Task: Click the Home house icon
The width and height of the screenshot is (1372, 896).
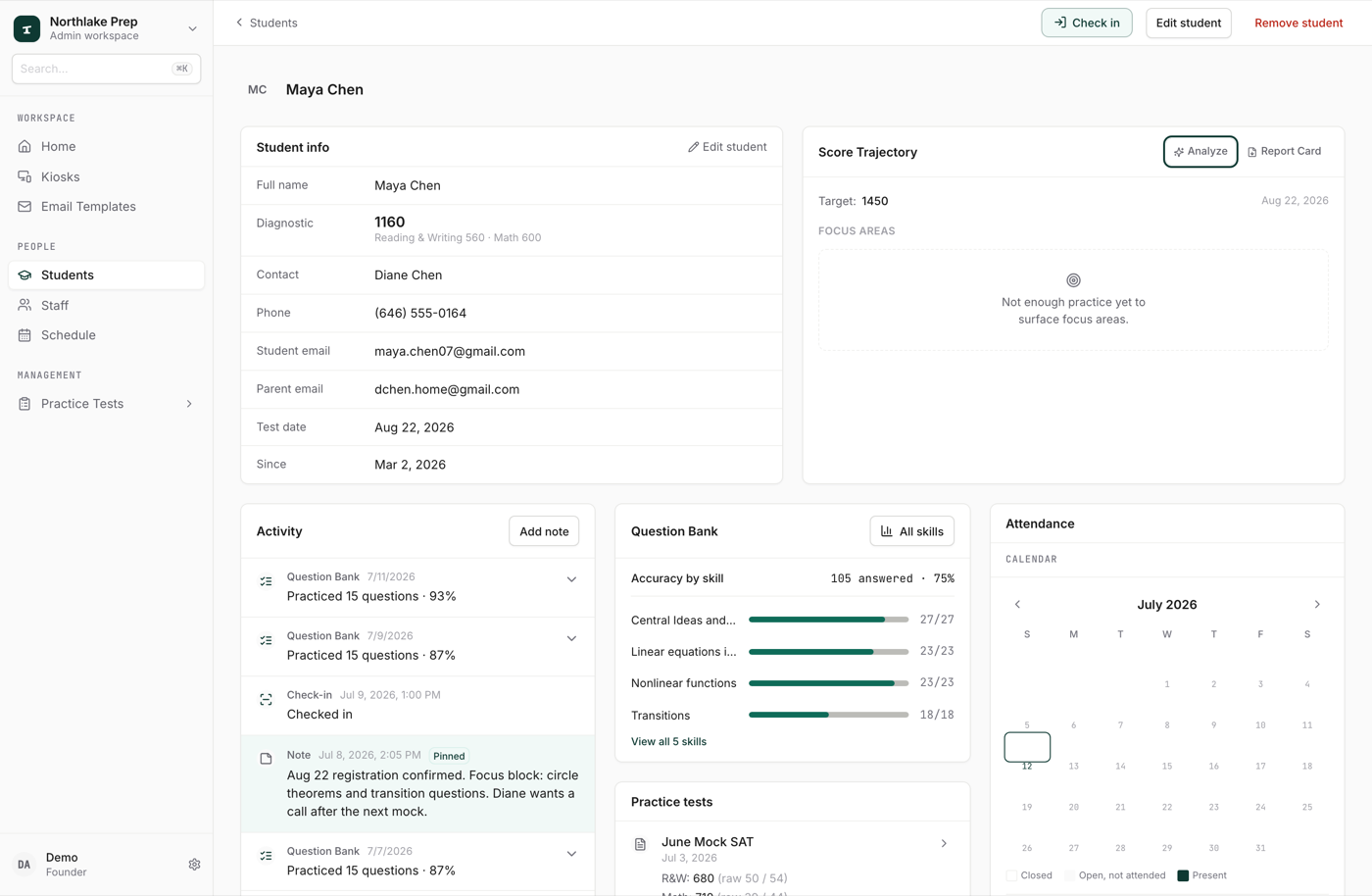Action: pyautogui.click(x=24, y=146)
